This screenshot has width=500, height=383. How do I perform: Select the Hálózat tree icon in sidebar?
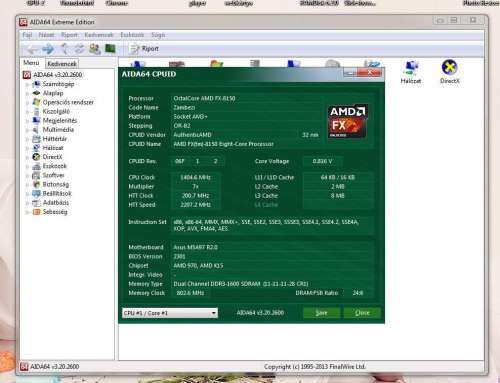36,148
